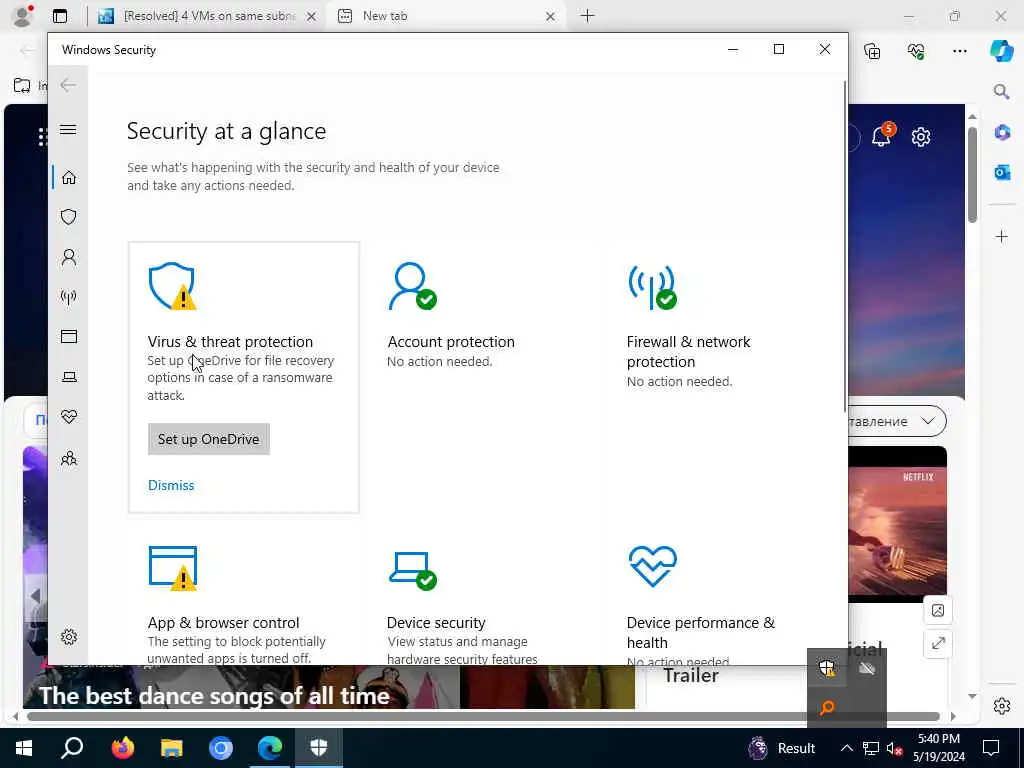Viewport: 1024px width, 768px height.
Task: Launch Firefox from the taskbar
Action: pos(122,747)
